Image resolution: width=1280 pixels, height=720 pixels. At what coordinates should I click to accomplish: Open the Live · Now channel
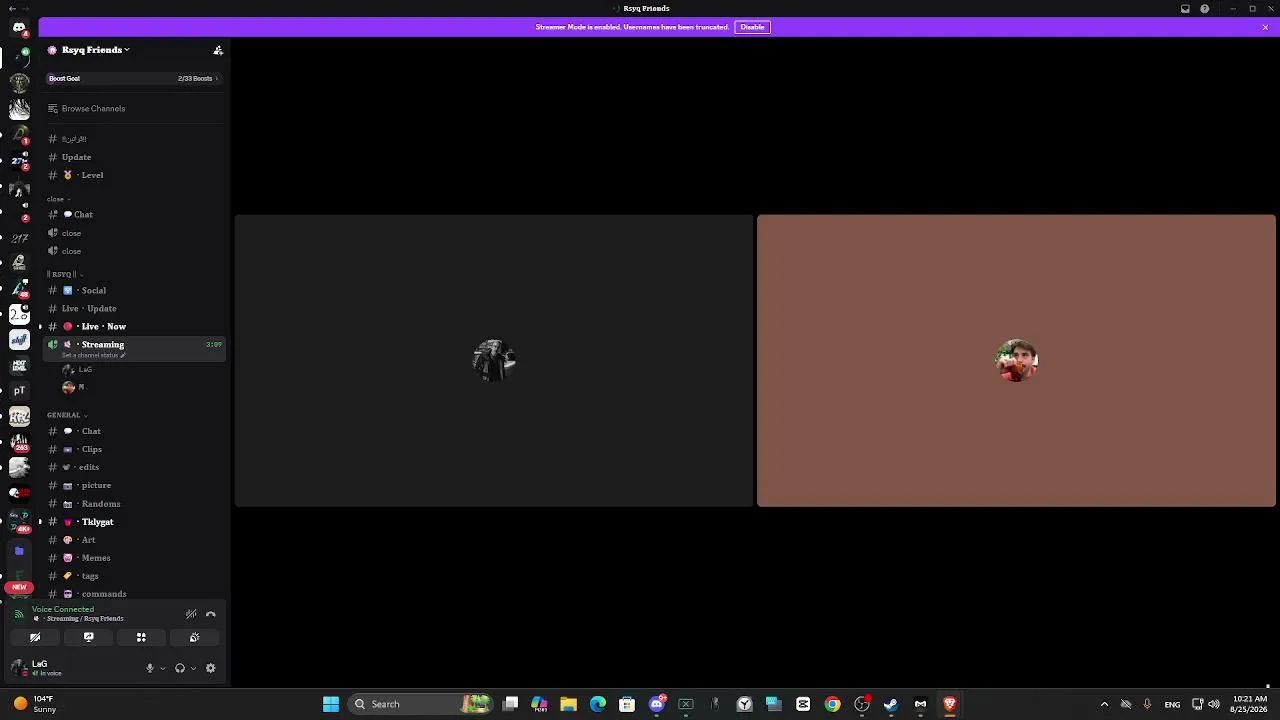[x=133, y=326]
